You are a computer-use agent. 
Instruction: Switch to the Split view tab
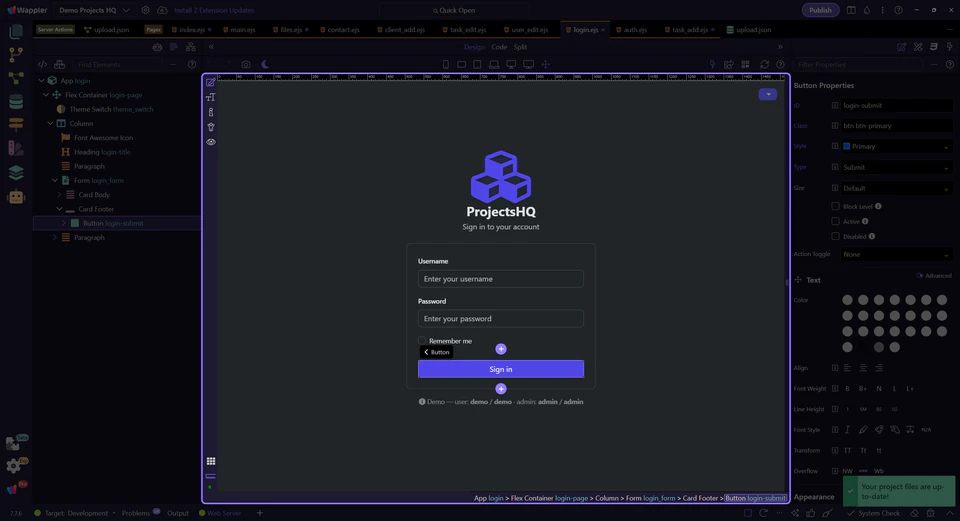(520, 47)
